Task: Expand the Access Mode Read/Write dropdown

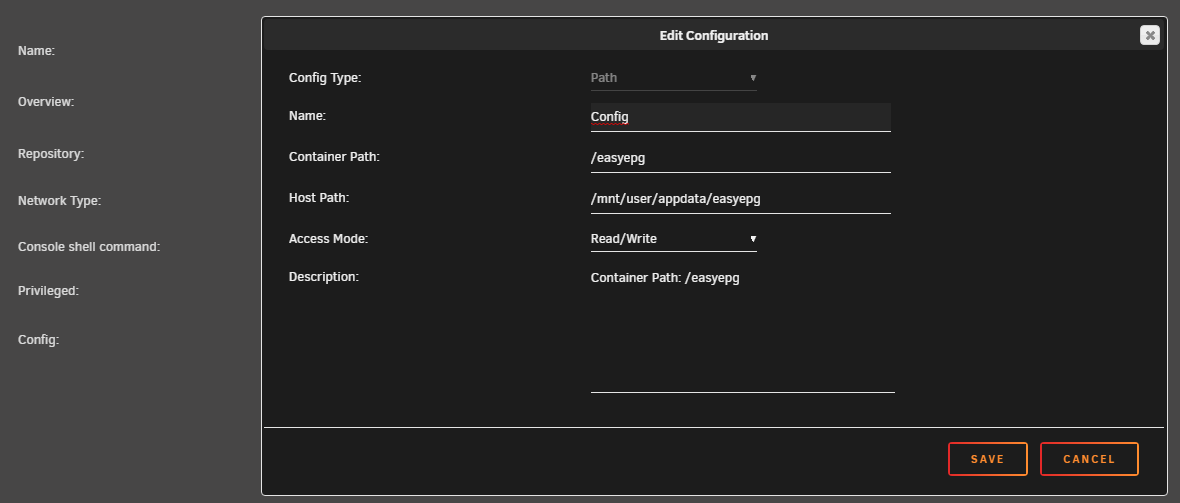Action: coord(674,239)
